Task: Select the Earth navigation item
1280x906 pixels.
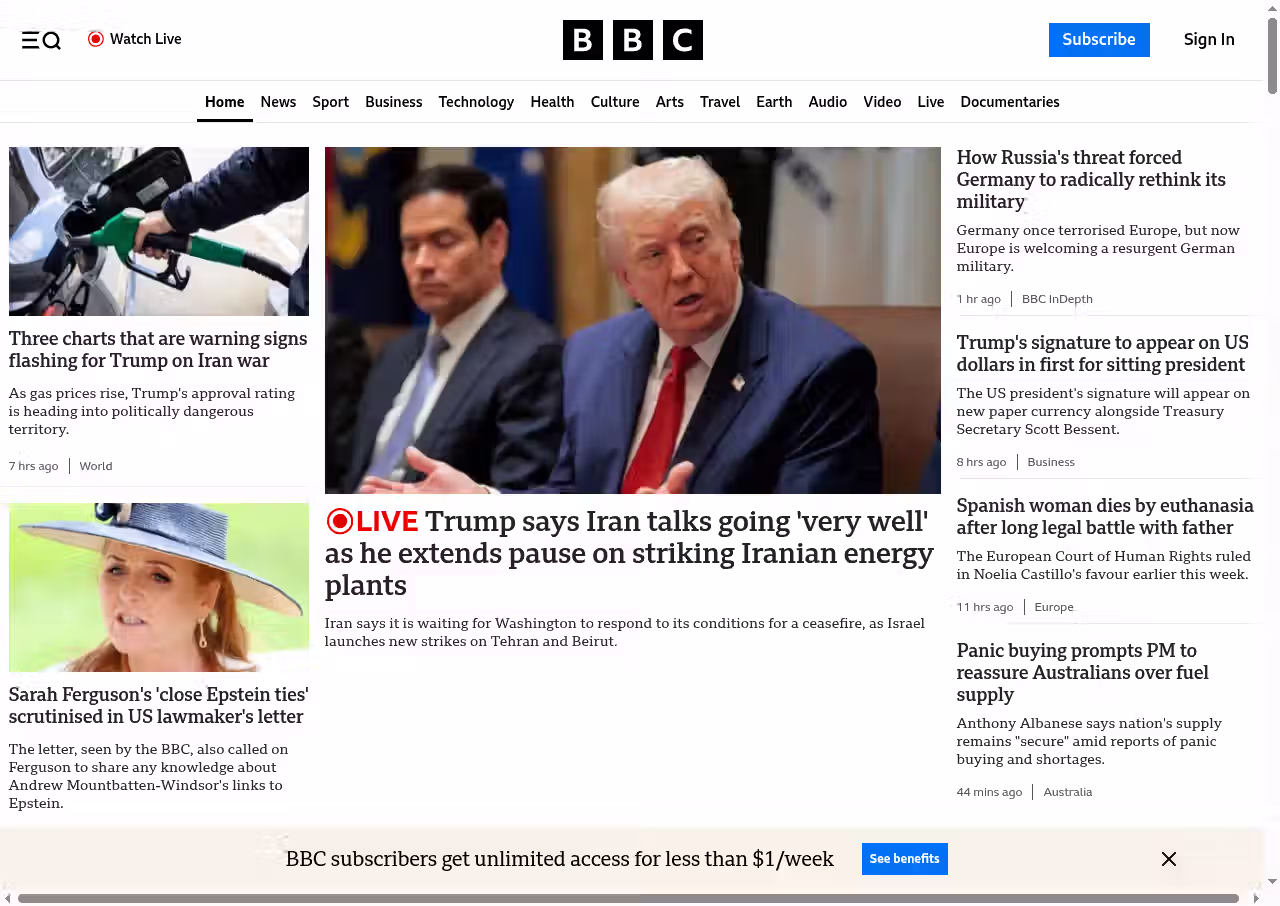Action: click(774, 102)
